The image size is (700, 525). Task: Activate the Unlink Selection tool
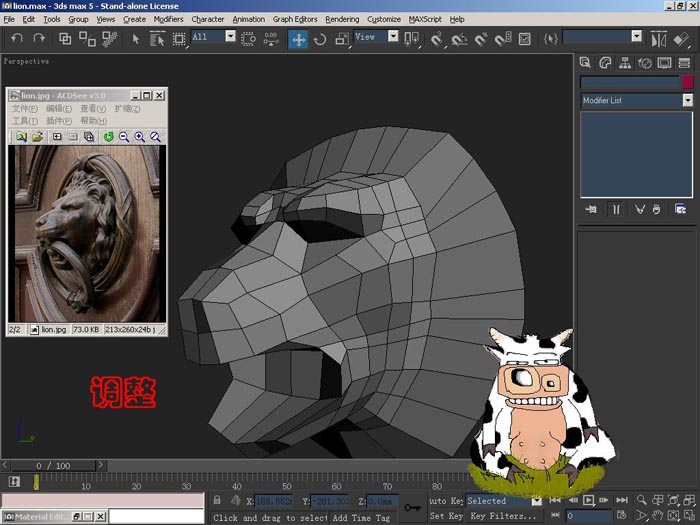(87, 39)
